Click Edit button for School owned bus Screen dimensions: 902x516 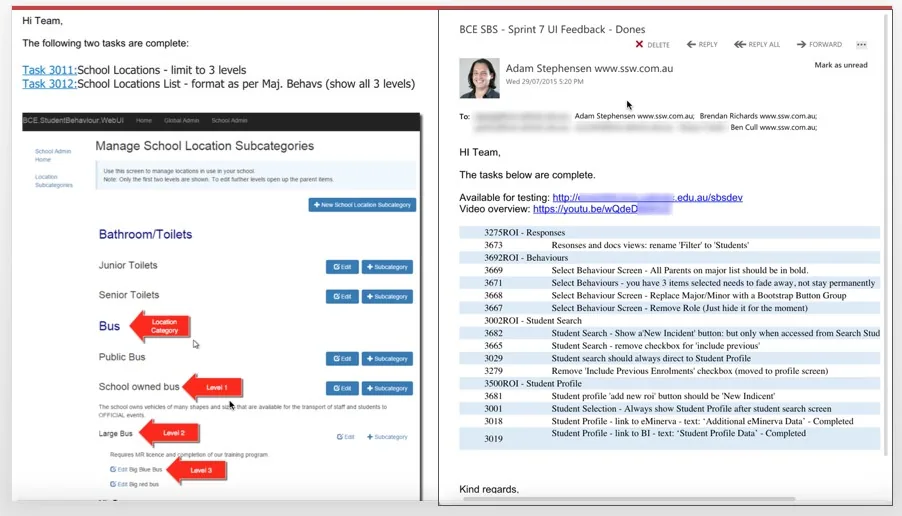point(342,388)
